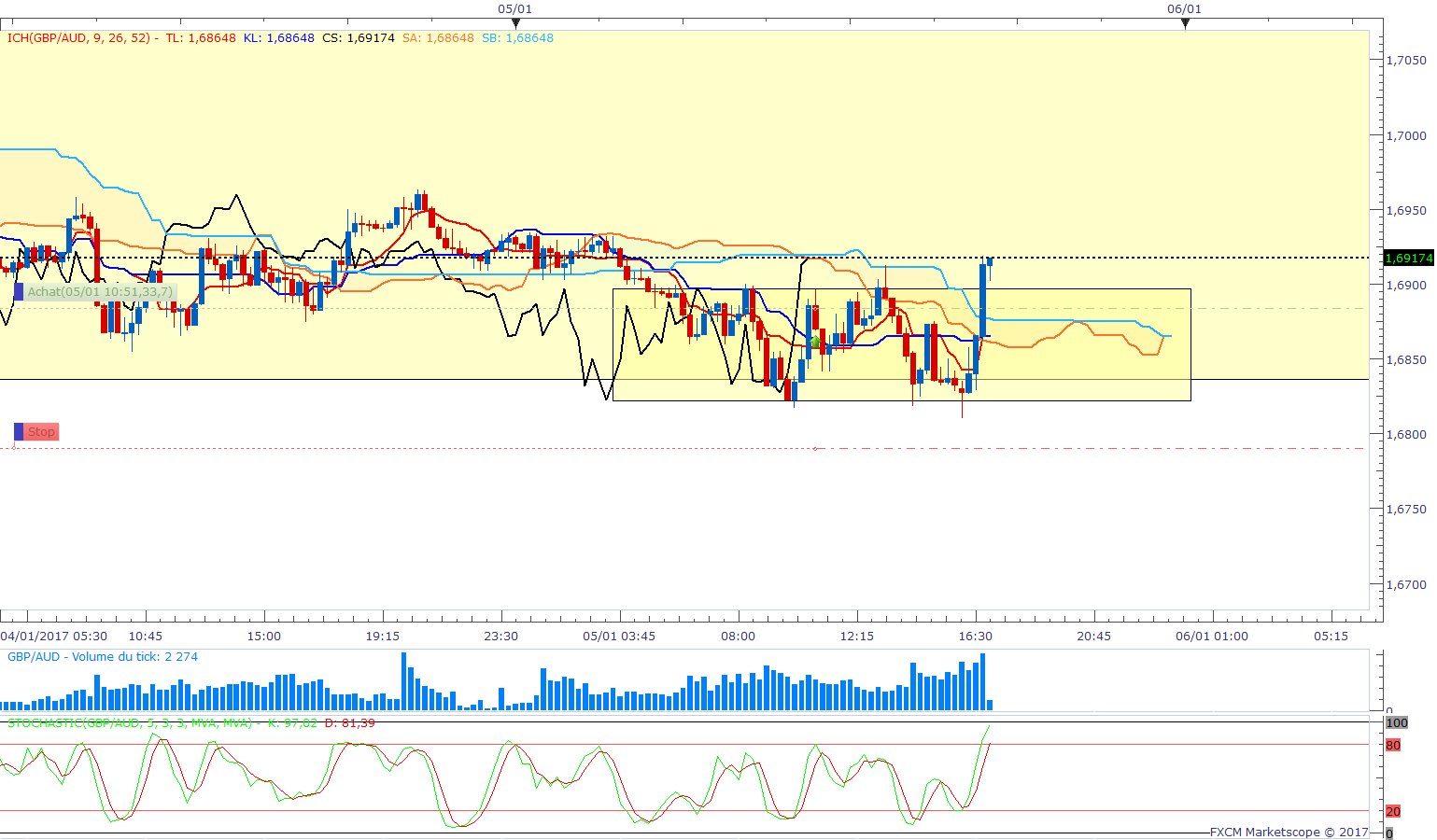1437x840 pixels.
Task: Click the Achat(05/01 10:51,33,7) order label
Action: point(100,291)
